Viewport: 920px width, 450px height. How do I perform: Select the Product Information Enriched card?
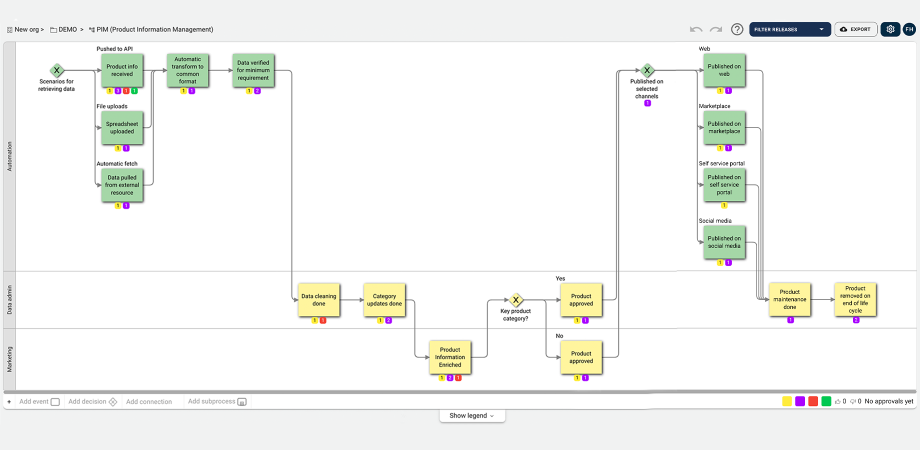450,357
